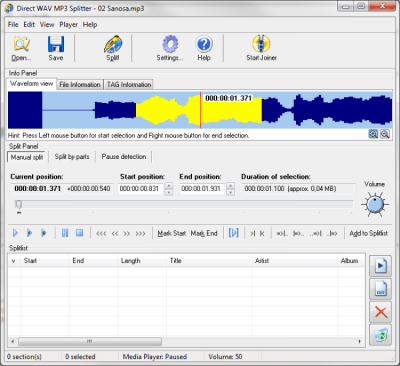Click the Mark End button
The image size is (400, 366).
(x=204, y=233)
